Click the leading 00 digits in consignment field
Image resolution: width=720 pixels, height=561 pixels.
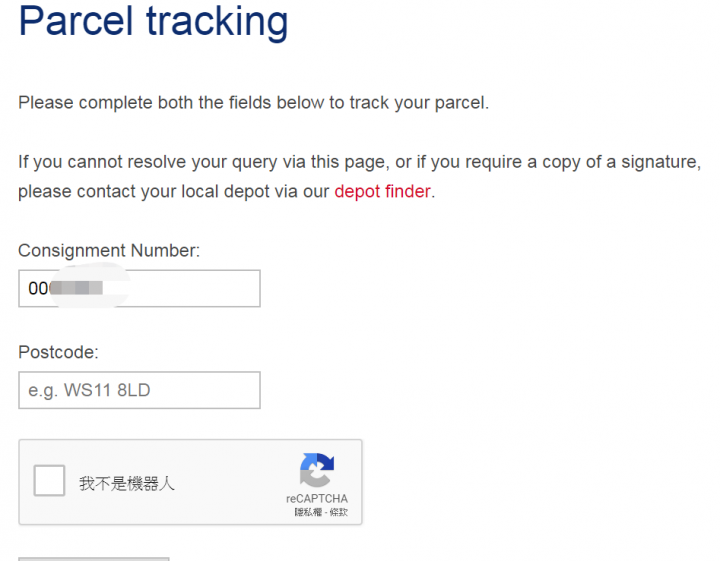pyautogui.click(x=38, y=288)
